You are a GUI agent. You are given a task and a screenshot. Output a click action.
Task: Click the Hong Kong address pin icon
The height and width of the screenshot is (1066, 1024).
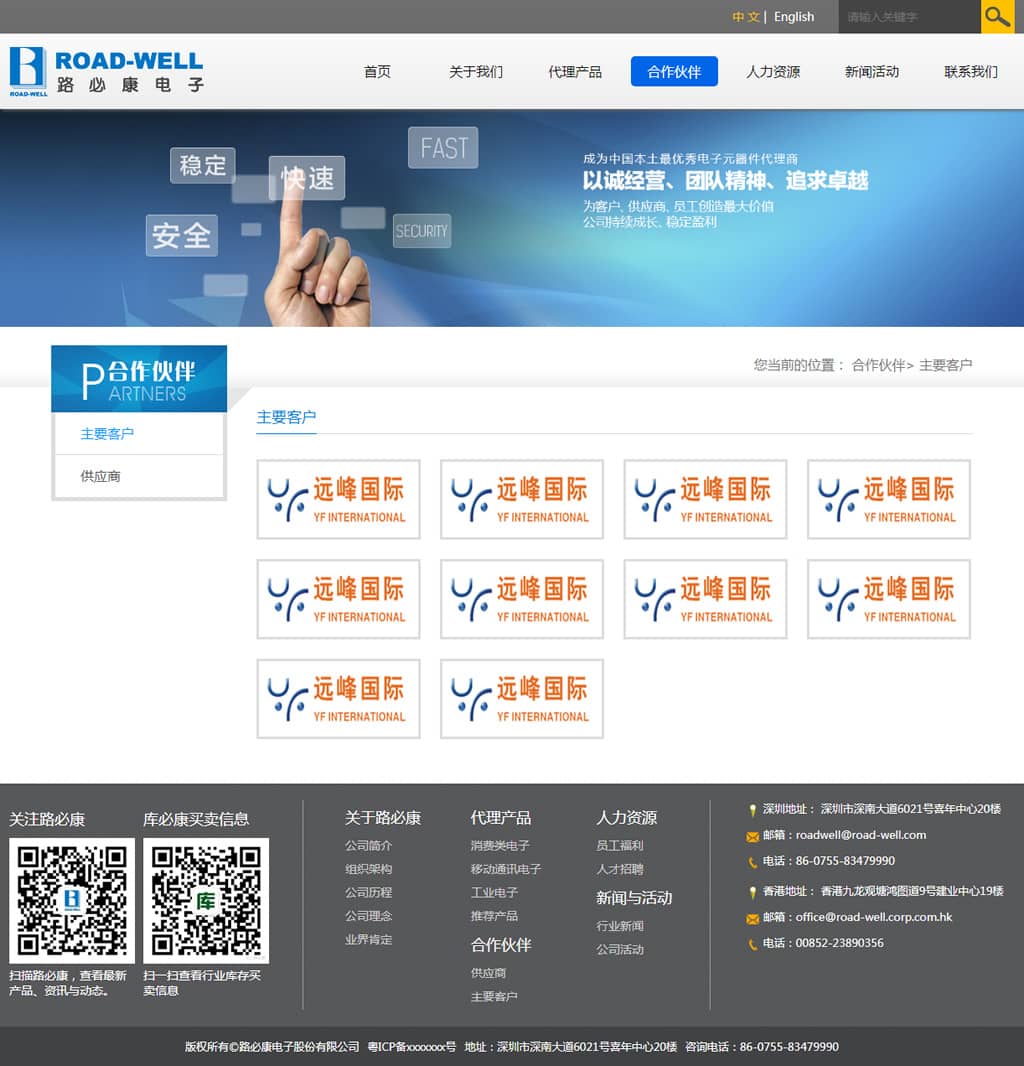tap(752, 892)
